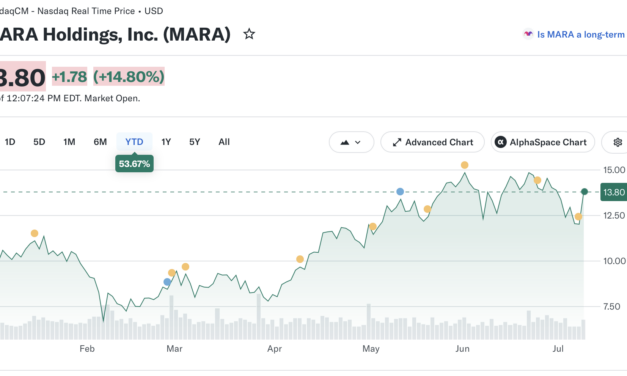
Task: Open chart settings gear icon
Action: (617, 142)
